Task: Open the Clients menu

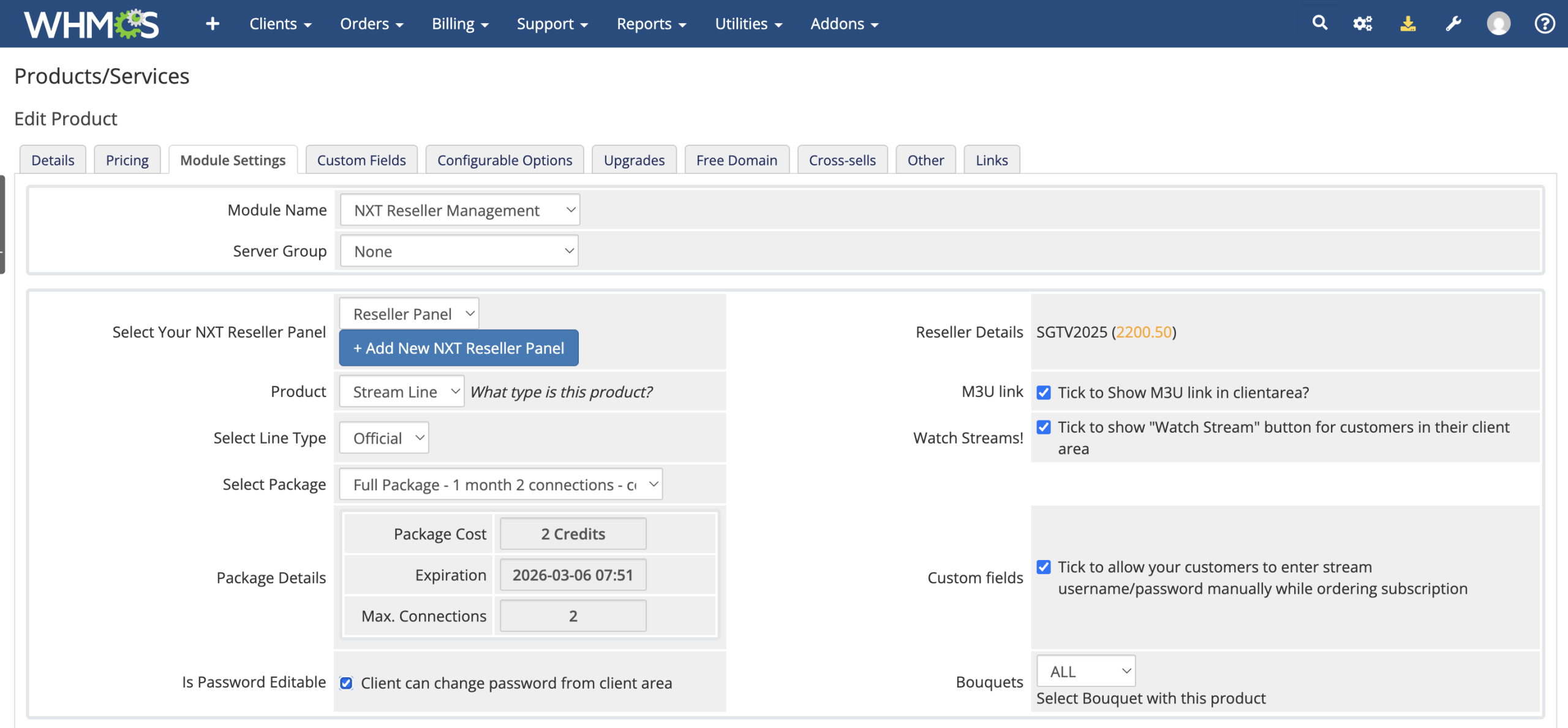Action: point(281,24)
